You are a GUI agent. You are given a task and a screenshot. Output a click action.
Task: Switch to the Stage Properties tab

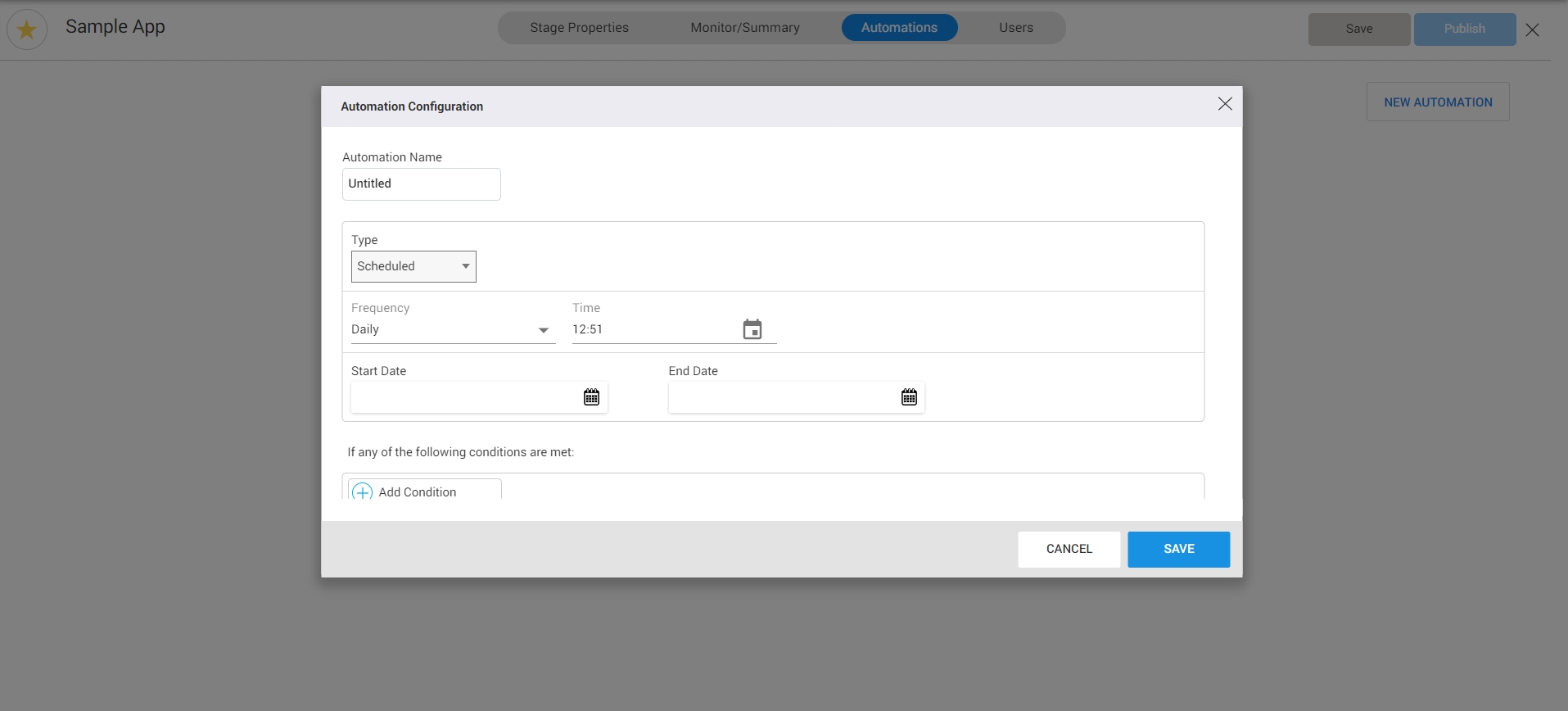tap(579, 28)
